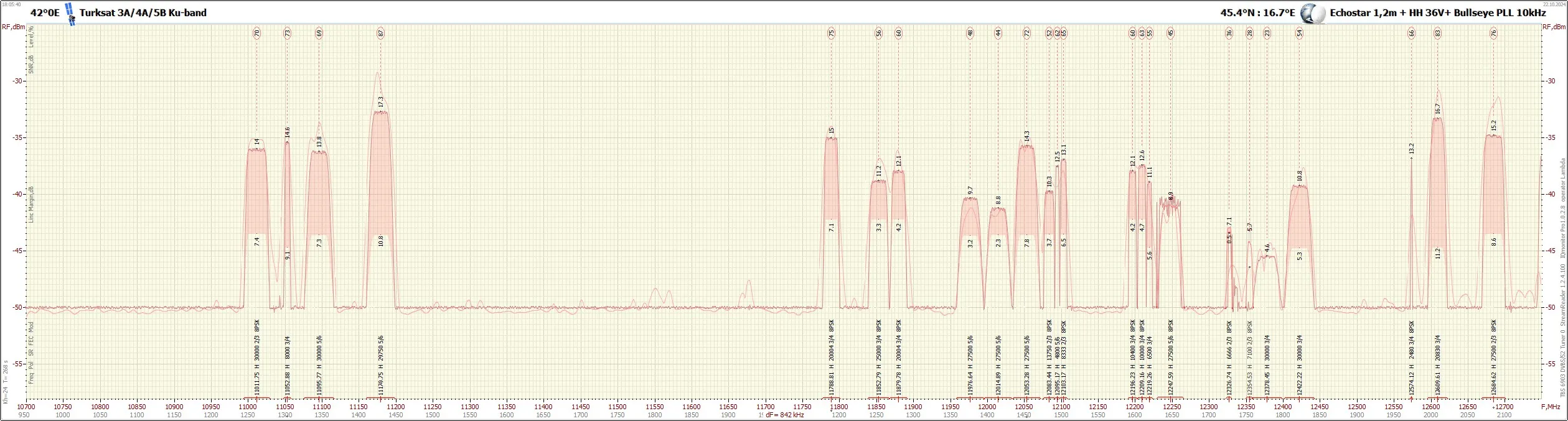Click the Echostar dish antenna icon

tap(1308, 14)
